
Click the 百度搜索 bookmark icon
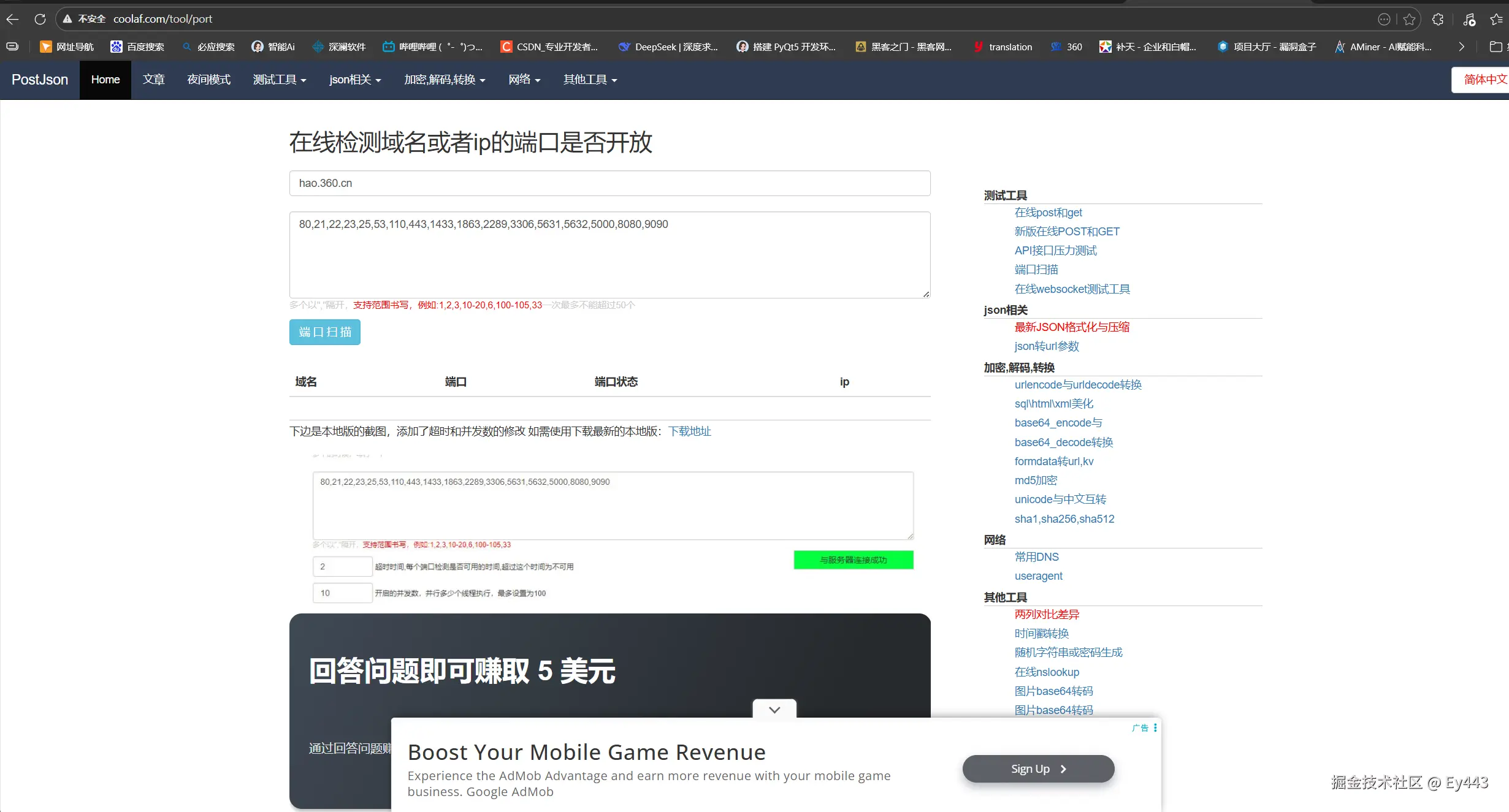tap(116, 47)
